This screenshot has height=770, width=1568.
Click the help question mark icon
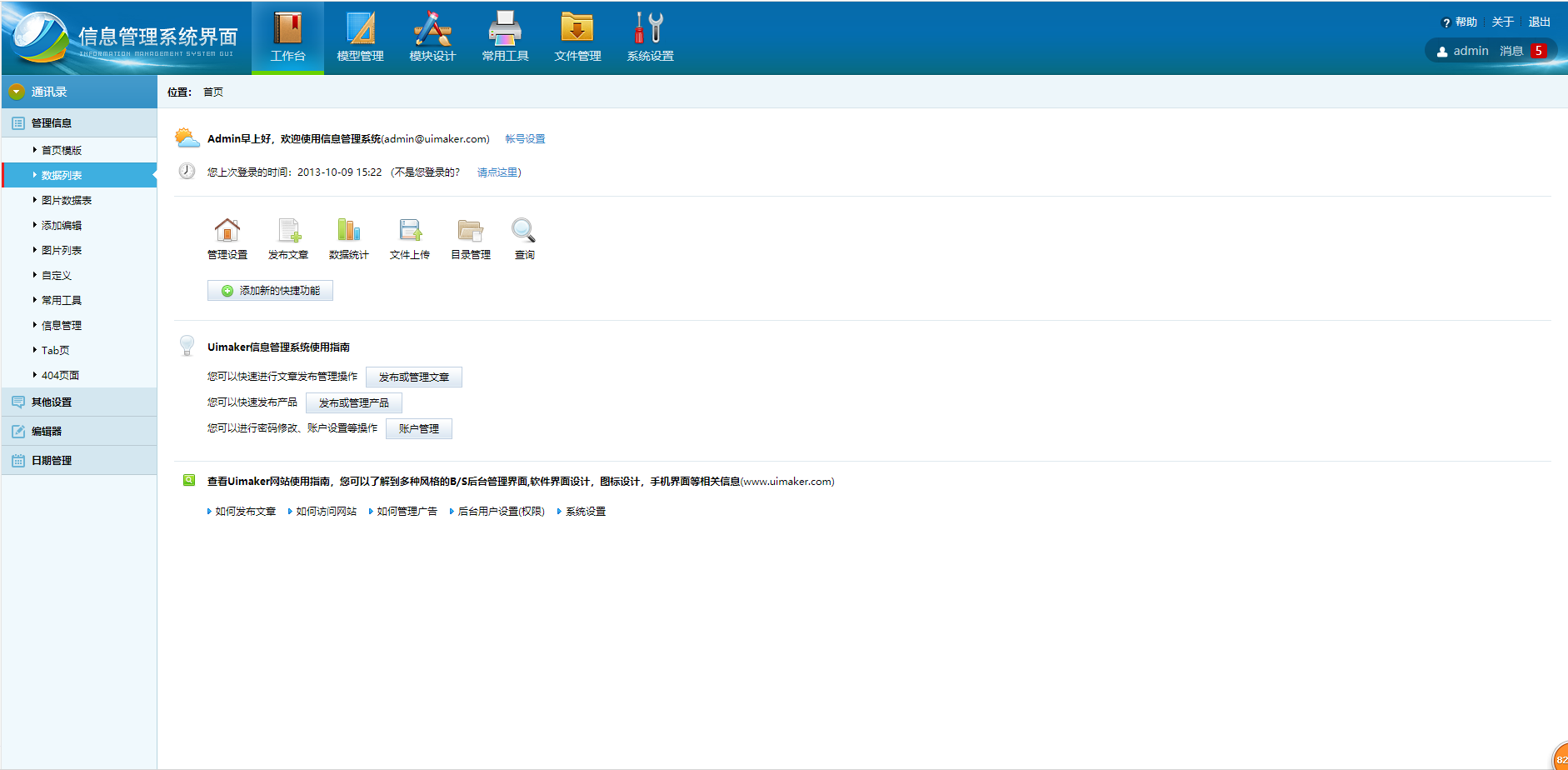(1446, 22)
